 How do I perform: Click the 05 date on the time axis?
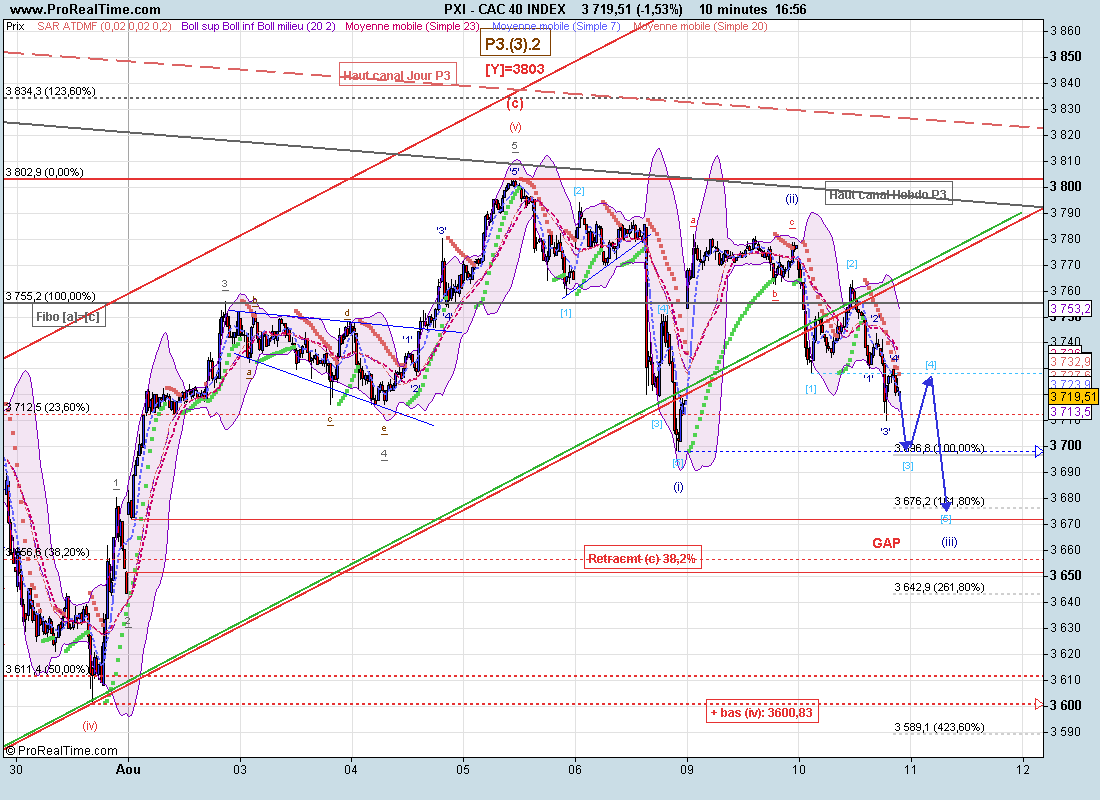[x=463, y=769]
